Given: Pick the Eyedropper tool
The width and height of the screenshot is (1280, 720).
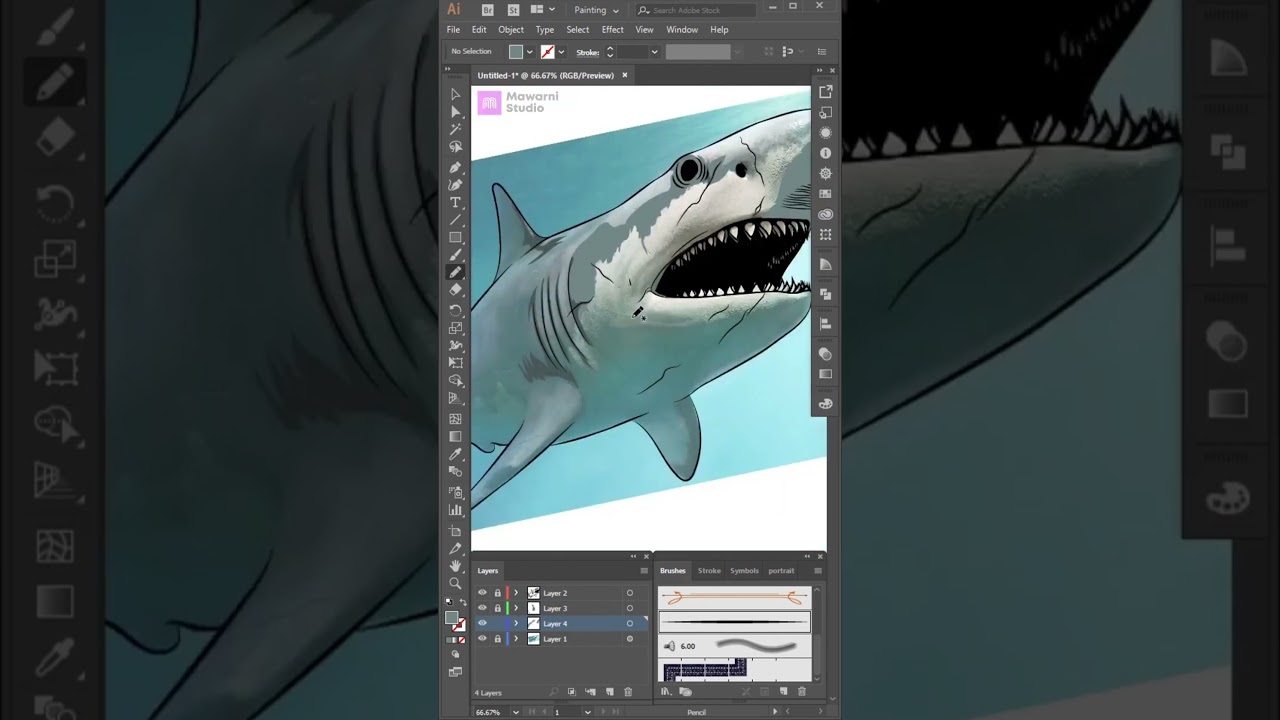Looking at the screenshot, I should (x=455, y=454).
